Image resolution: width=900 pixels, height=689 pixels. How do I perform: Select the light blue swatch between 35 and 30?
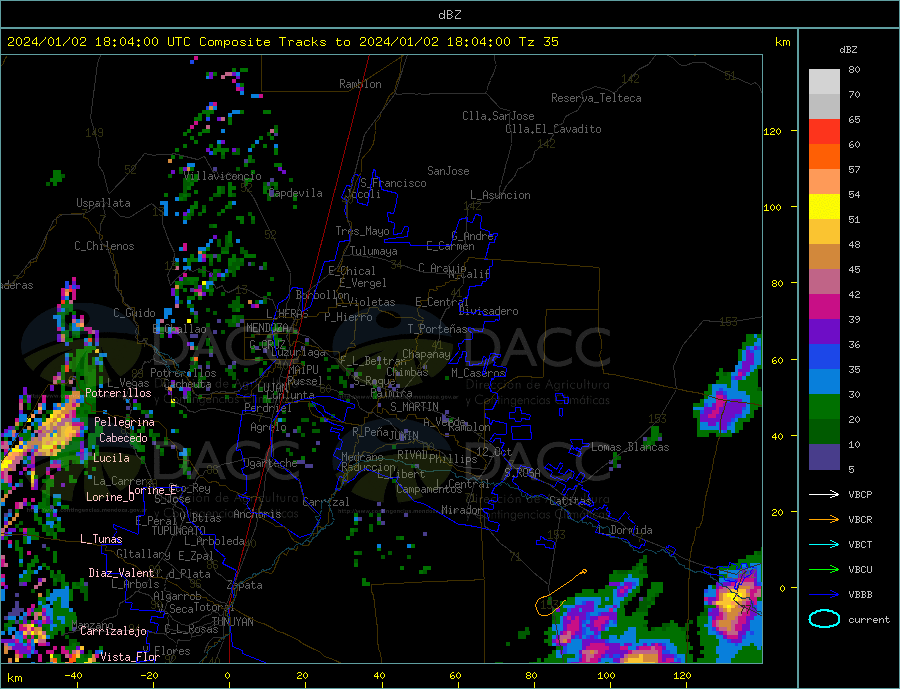click(x=824, y=382)
